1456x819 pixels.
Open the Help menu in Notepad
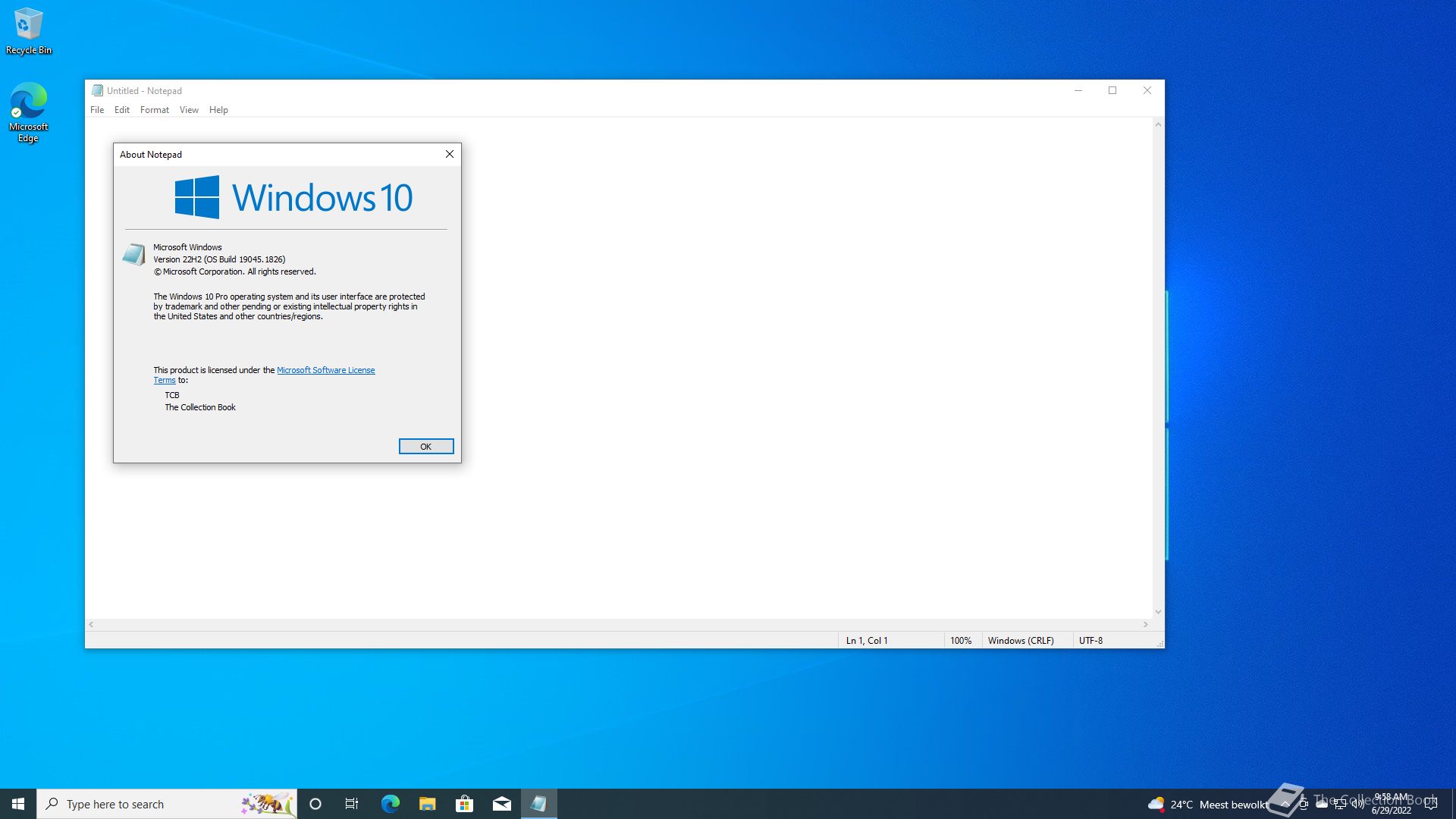[x=218, y=110]
